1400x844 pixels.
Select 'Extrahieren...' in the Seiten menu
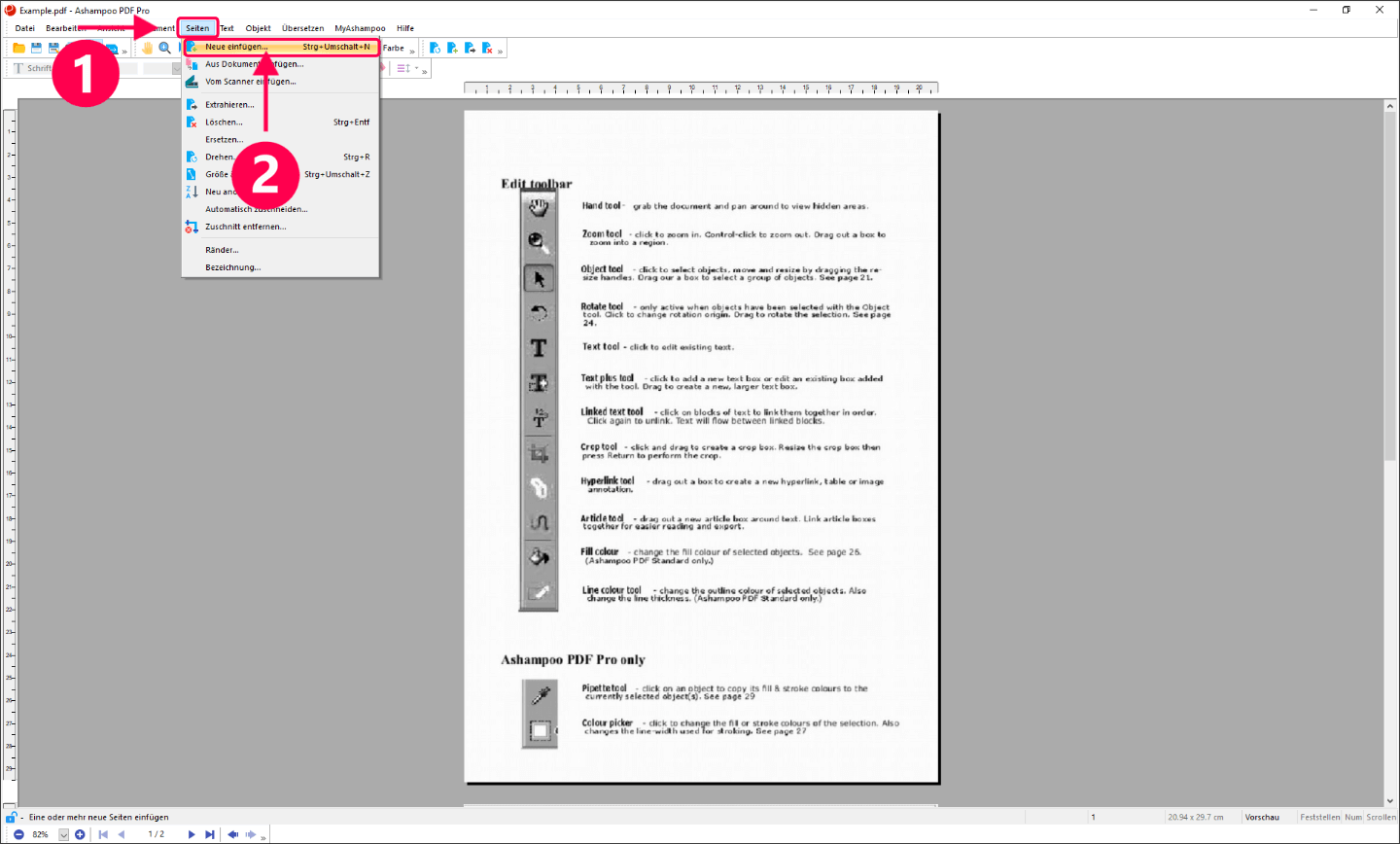280,105
